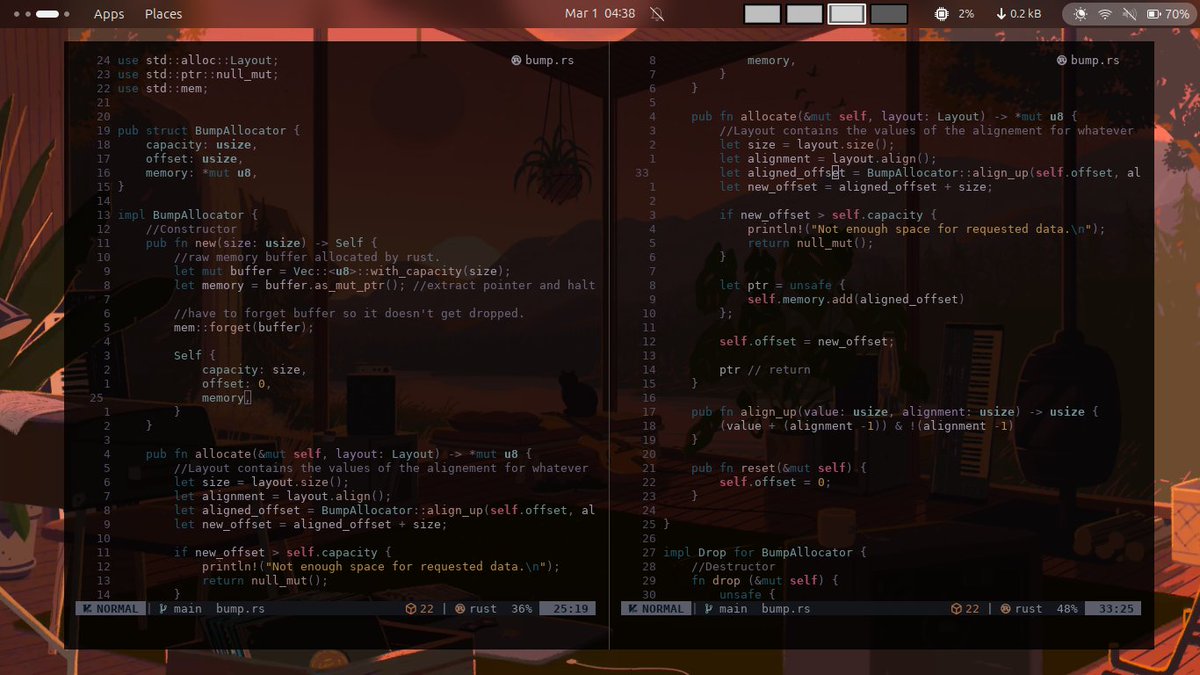1200x675 pixels.
Task: Click the Rust file icon in left pane winbar
Action: coord(516,60)
